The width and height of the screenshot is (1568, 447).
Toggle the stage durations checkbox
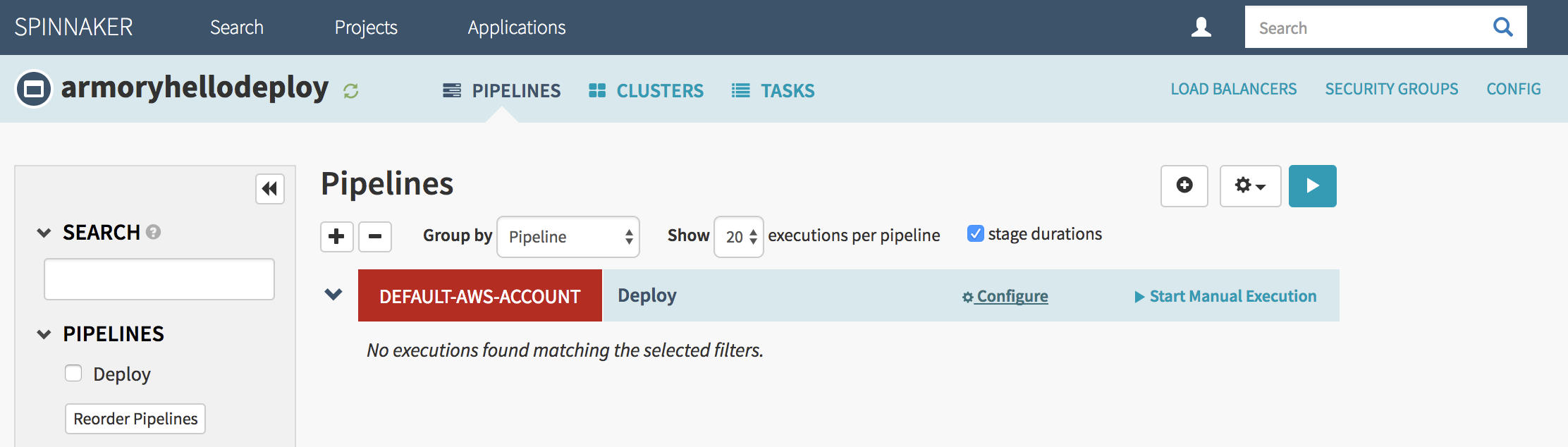click(975, 233)
